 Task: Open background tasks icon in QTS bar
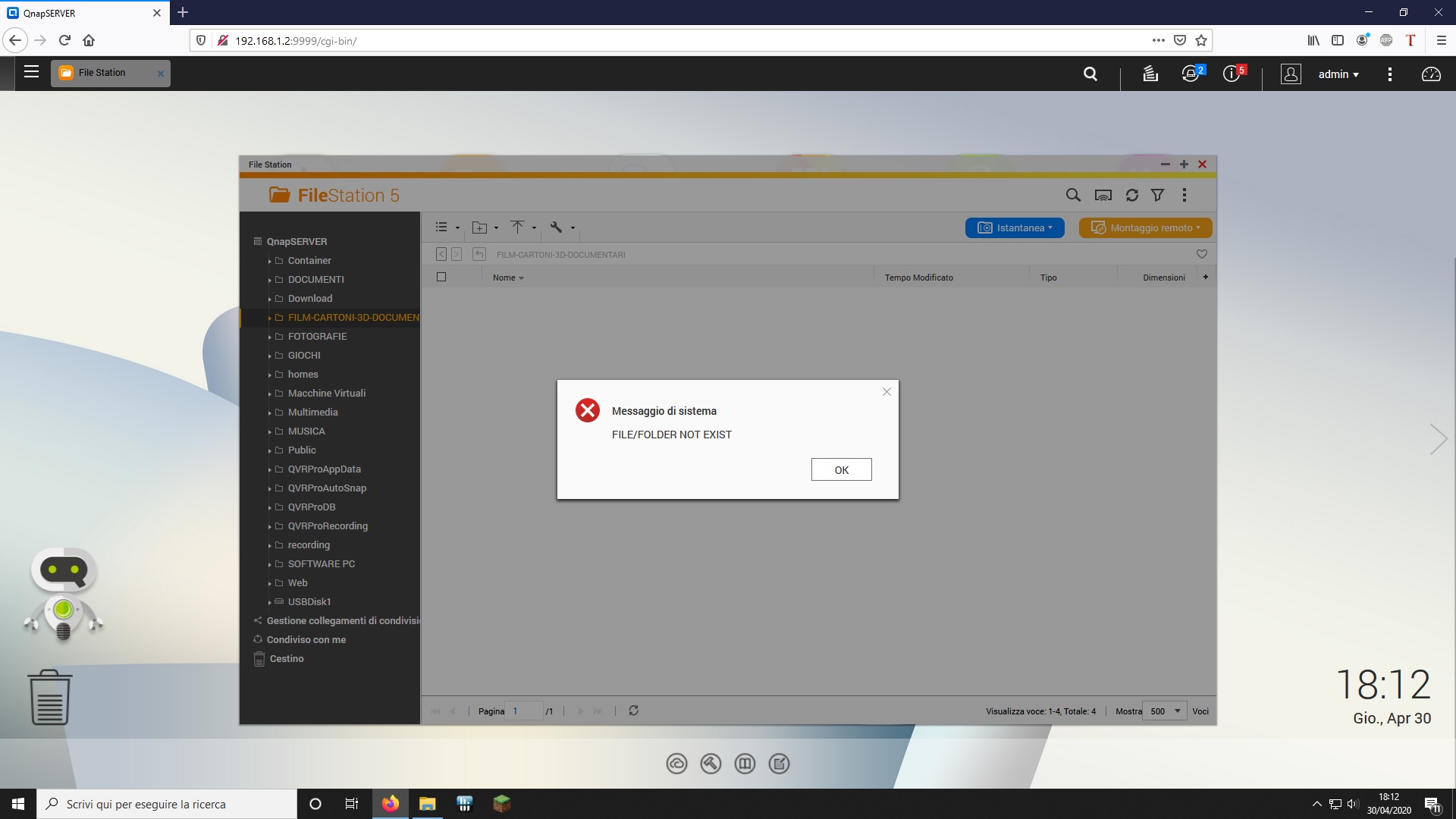pos(1150,74)
